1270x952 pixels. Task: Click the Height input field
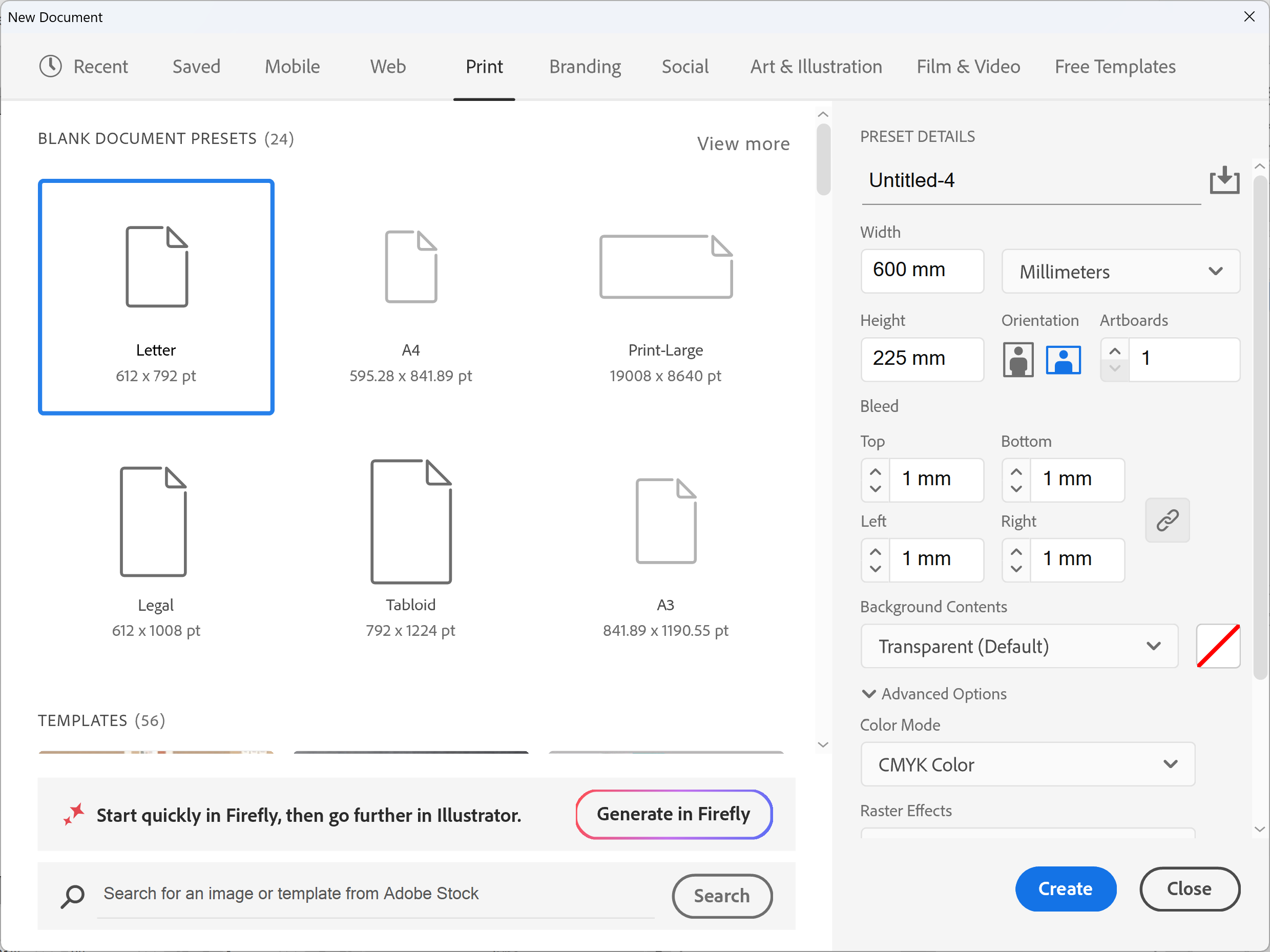(x=922, y=360)
